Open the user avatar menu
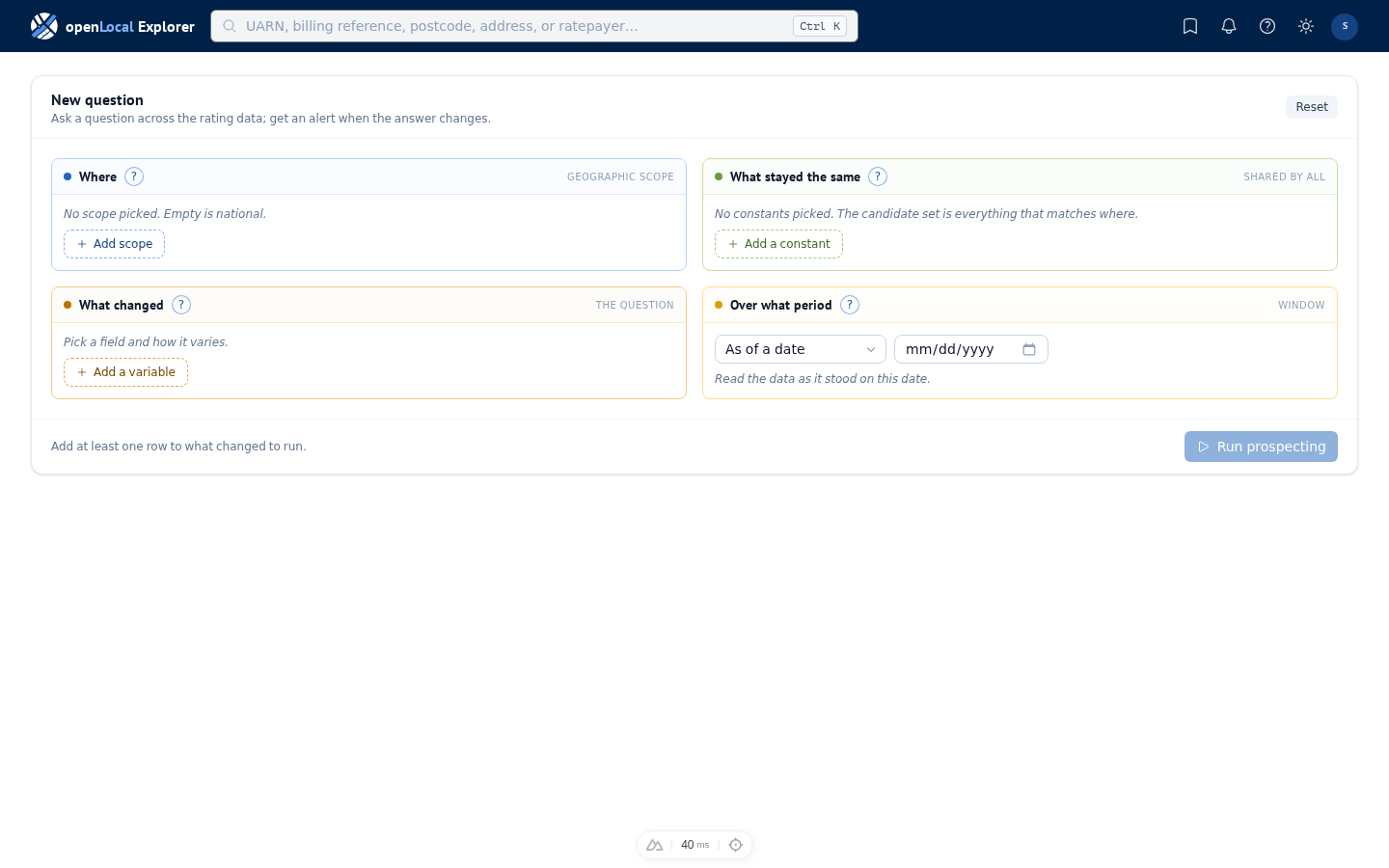 coord(1345,26)
